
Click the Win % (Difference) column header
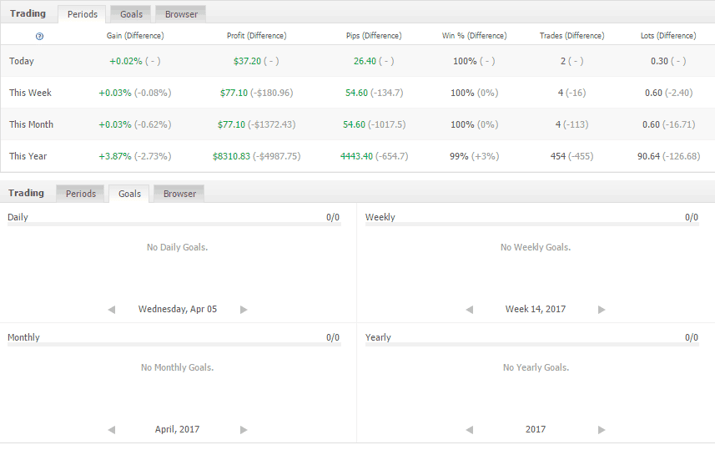tap(473, 36)
